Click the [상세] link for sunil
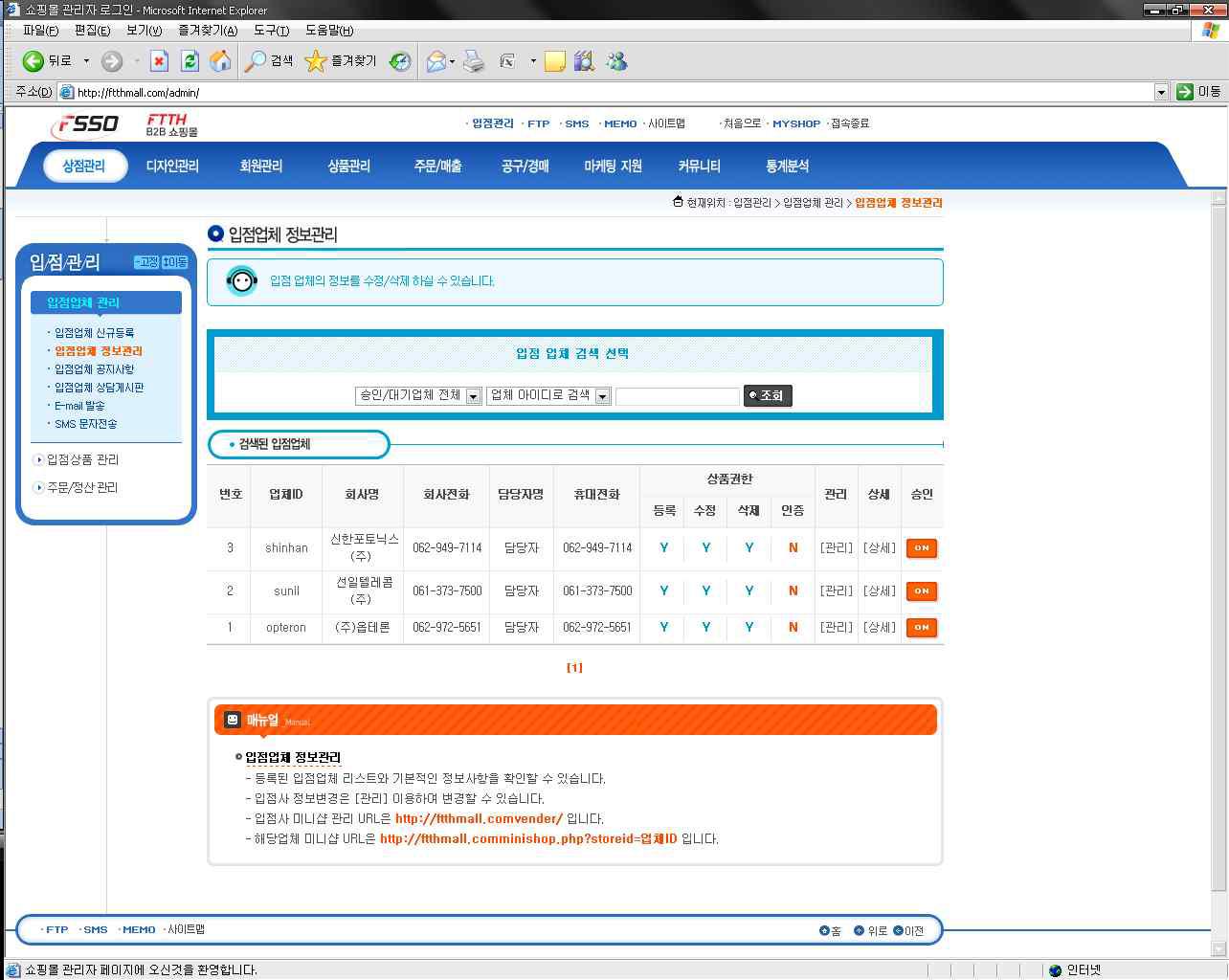The height and width of the screenshot is (980, 1229). click(880, 591)
